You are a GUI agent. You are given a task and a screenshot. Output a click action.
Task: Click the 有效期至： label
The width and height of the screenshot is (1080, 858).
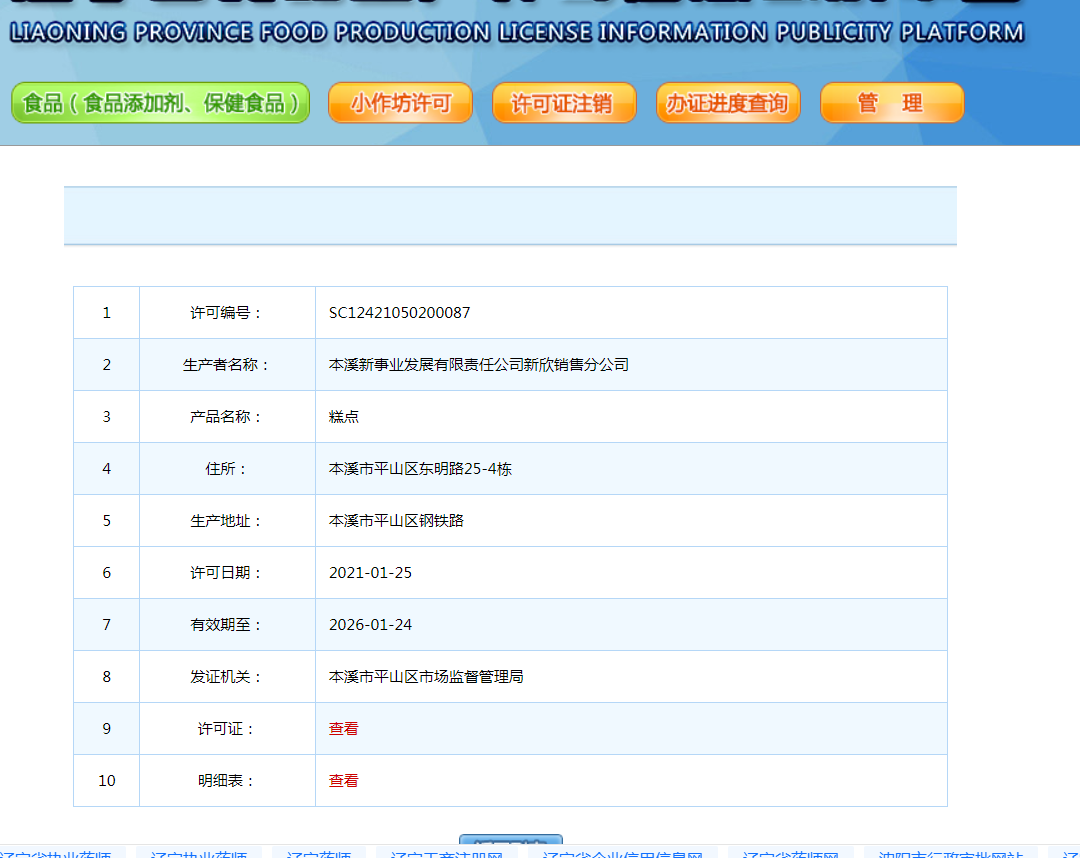tap(227, 625)
